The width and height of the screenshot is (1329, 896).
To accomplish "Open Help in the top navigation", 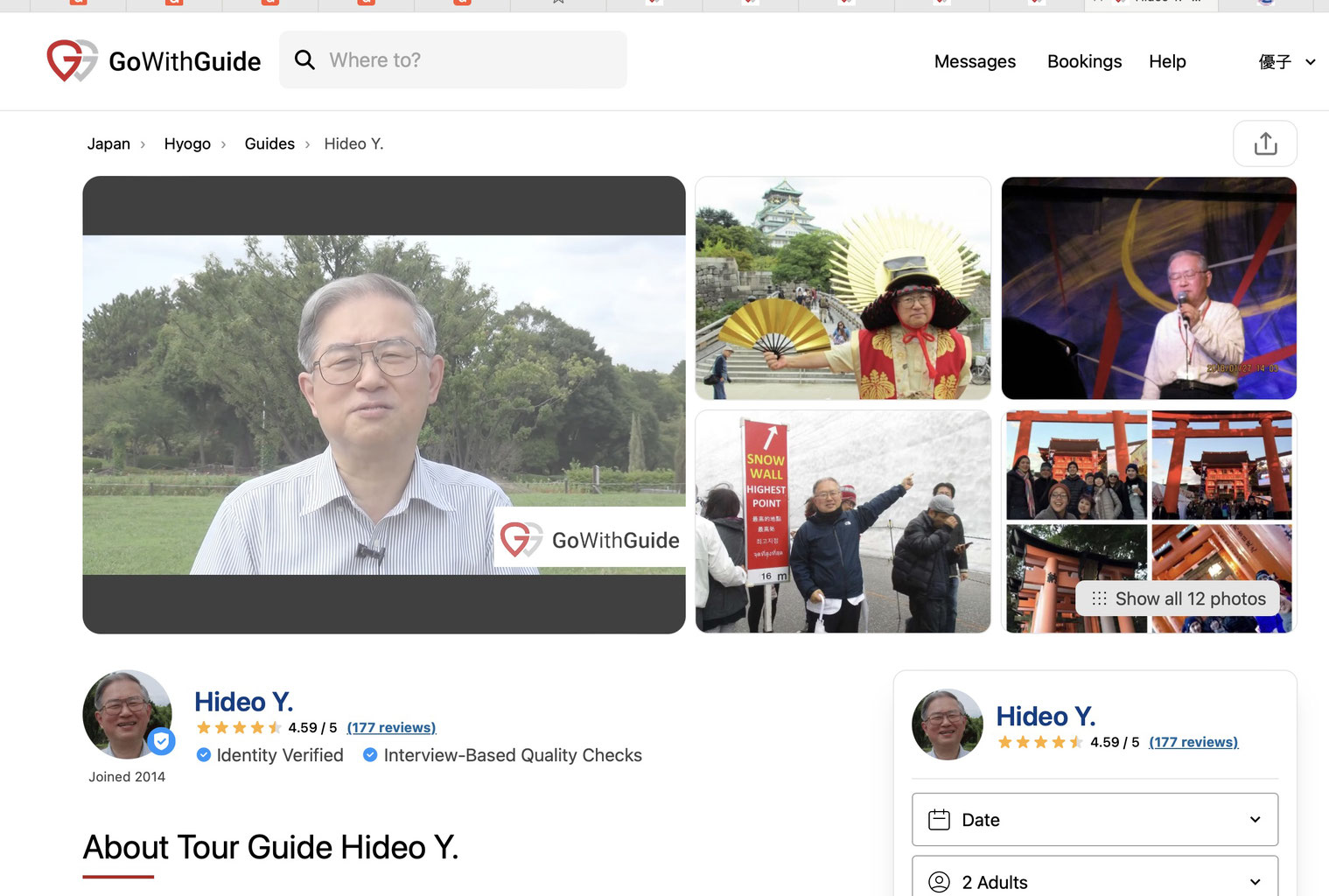I will (1167, 61).
